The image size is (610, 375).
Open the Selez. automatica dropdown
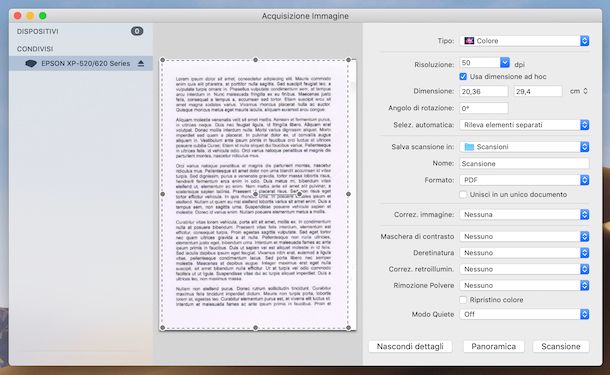[524, 125]
